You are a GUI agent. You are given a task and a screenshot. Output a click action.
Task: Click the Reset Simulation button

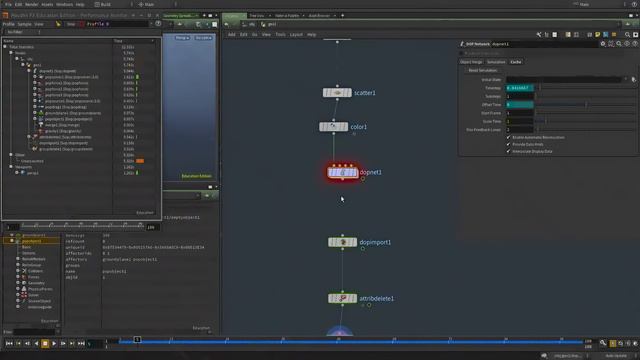pos(482,71)
